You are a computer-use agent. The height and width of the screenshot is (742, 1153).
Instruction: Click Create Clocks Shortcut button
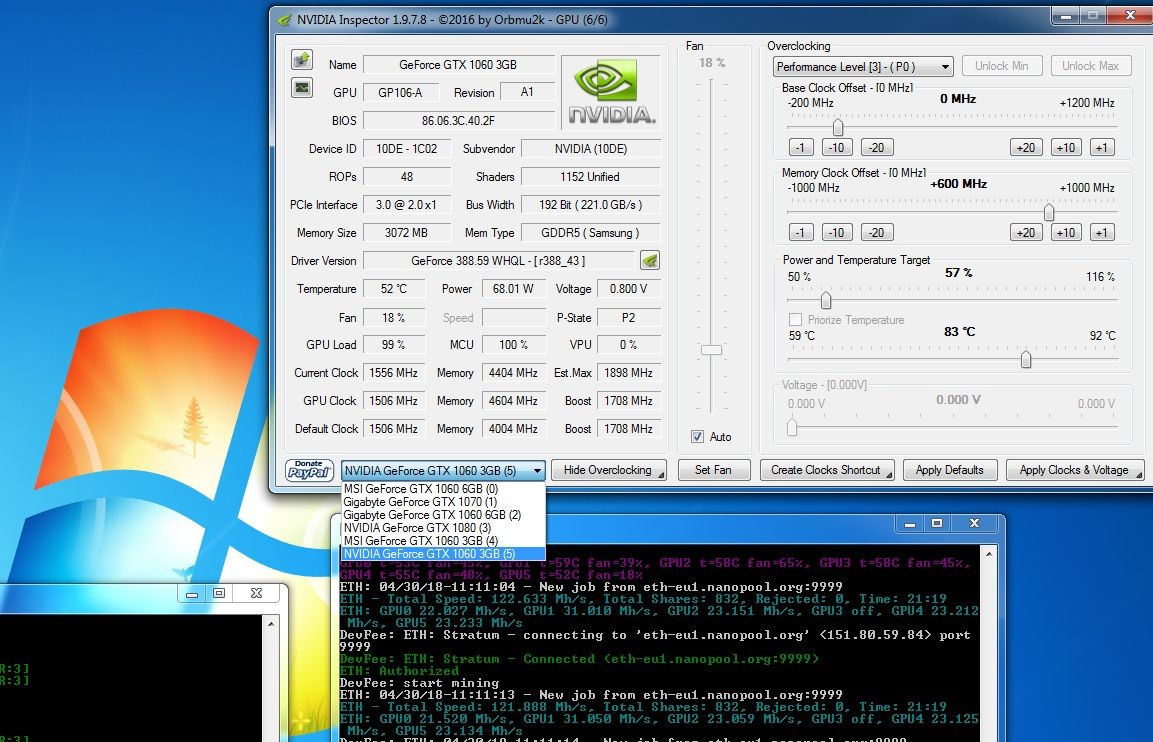[x=827, y=470]
